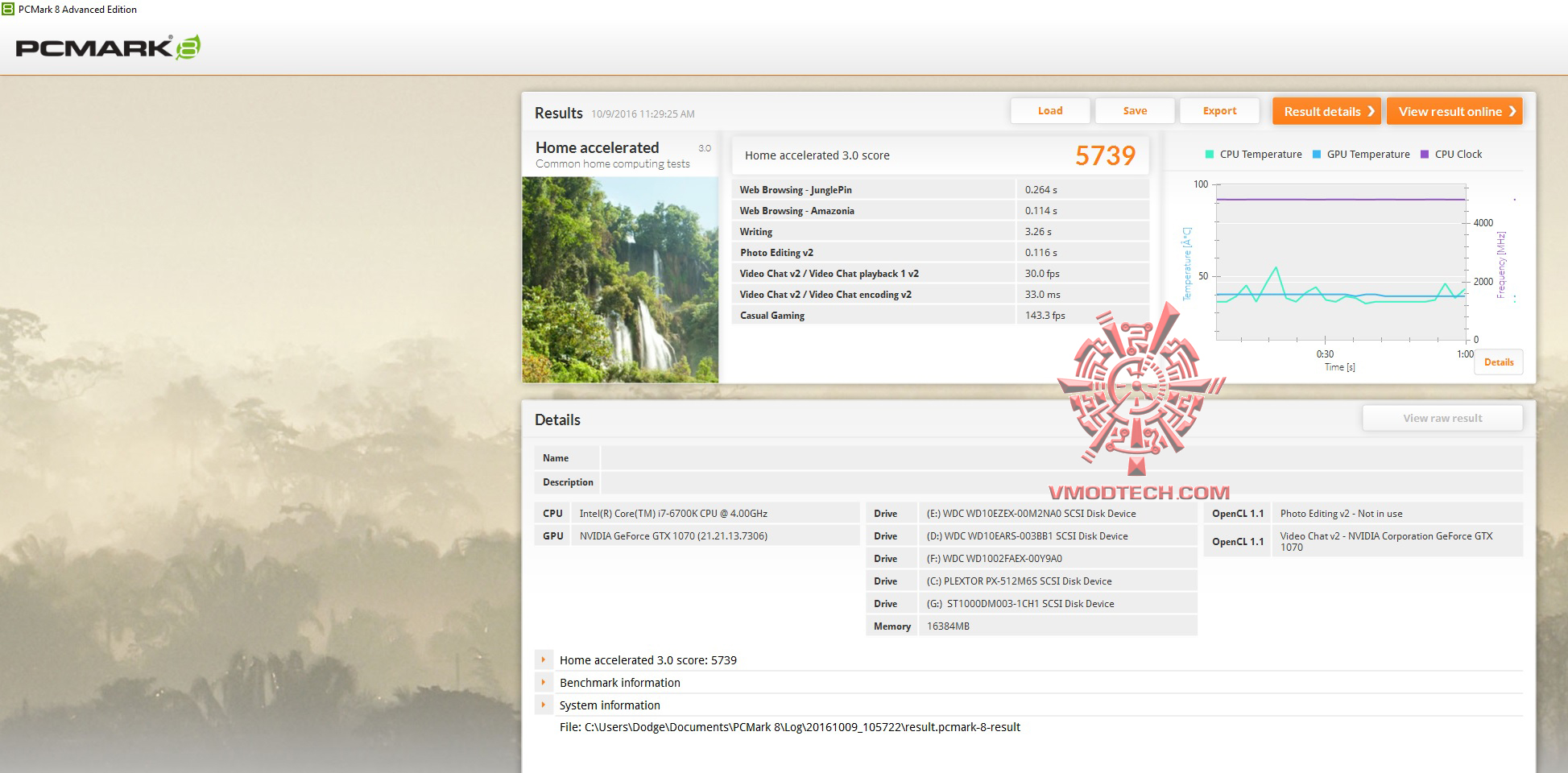Click the waterfall benchmark thumbnail
The width and height of the screenshot is (1568, 773).
click(x=620, y=279)
